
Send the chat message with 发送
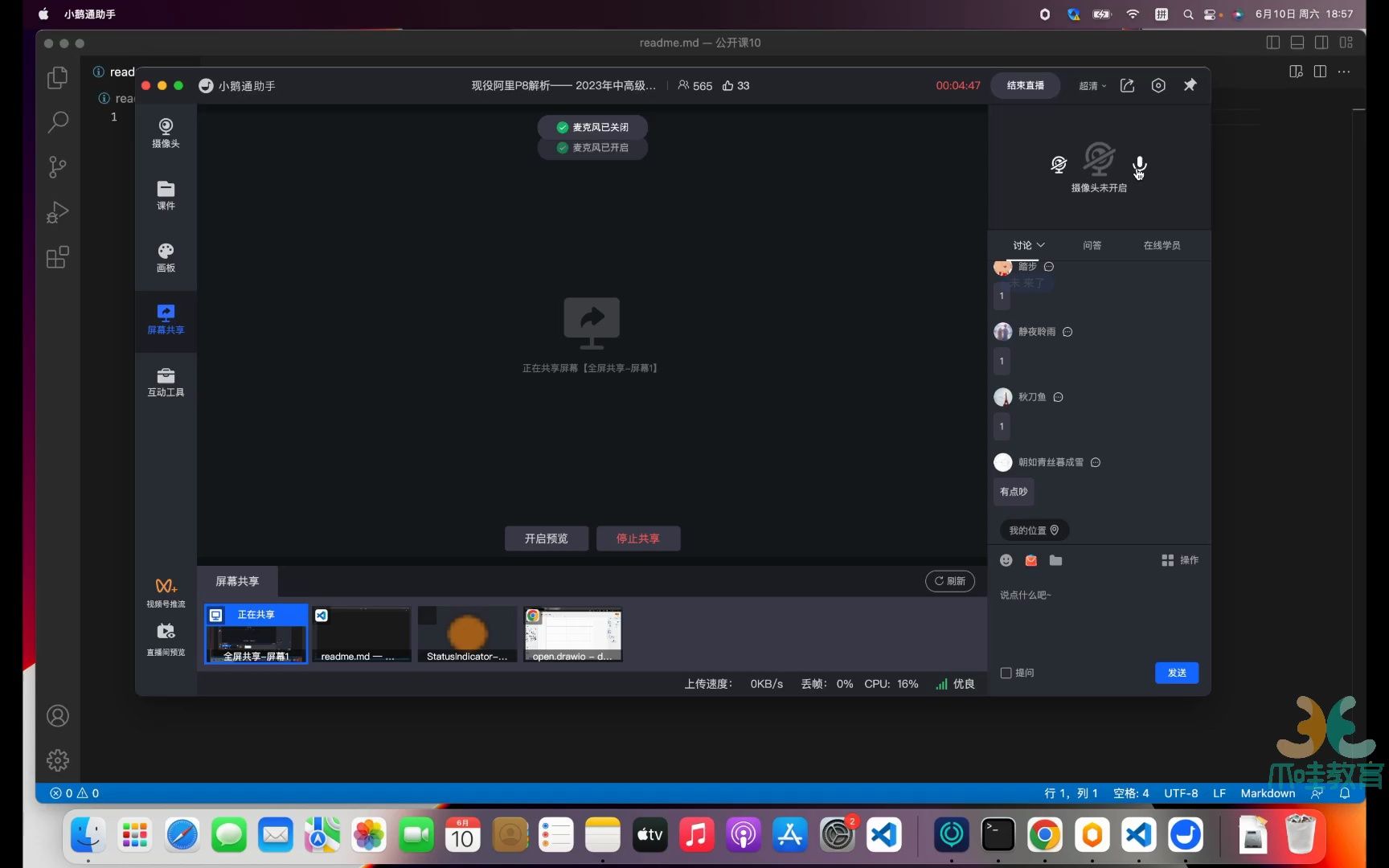click(x=1177, y=673)
